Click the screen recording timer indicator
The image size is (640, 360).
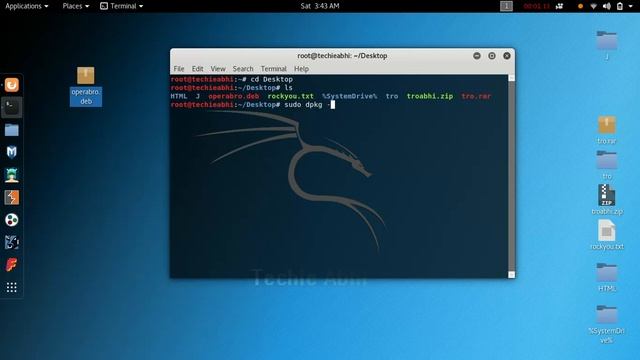coord(536,6)
